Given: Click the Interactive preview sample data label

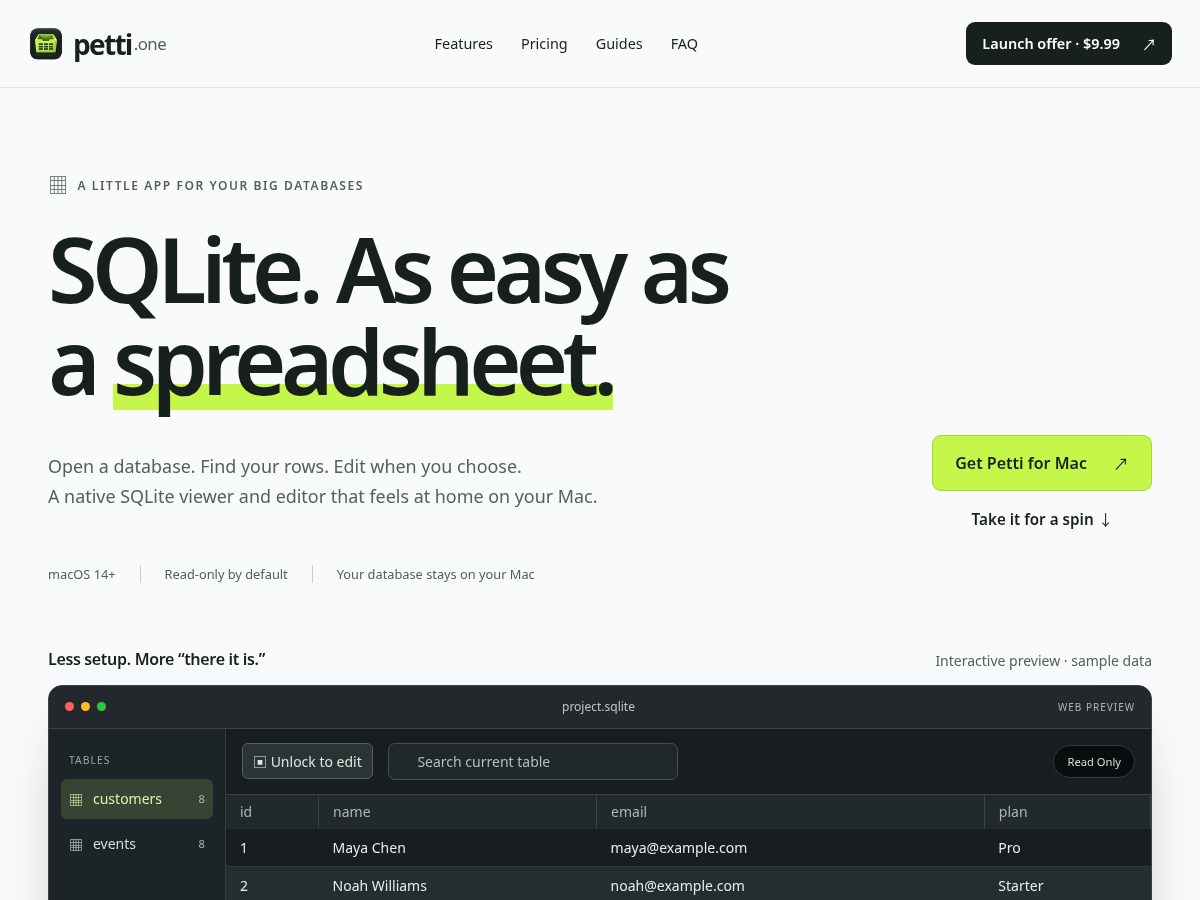Looking at the screenshot, I should (1043, 661).
